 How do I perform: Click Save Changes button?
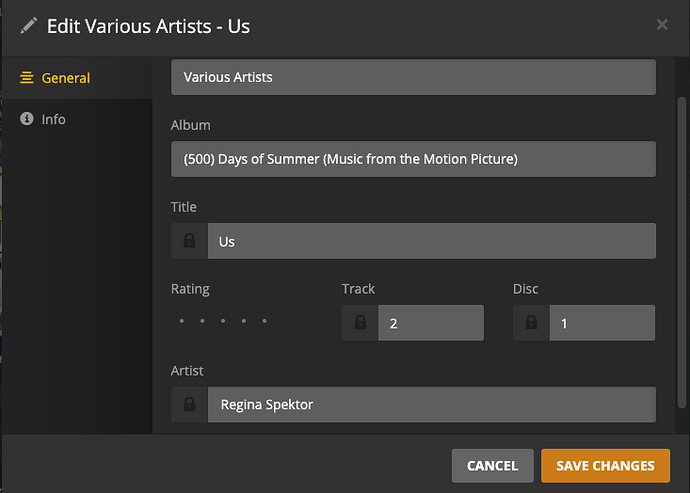pos(605,465)
